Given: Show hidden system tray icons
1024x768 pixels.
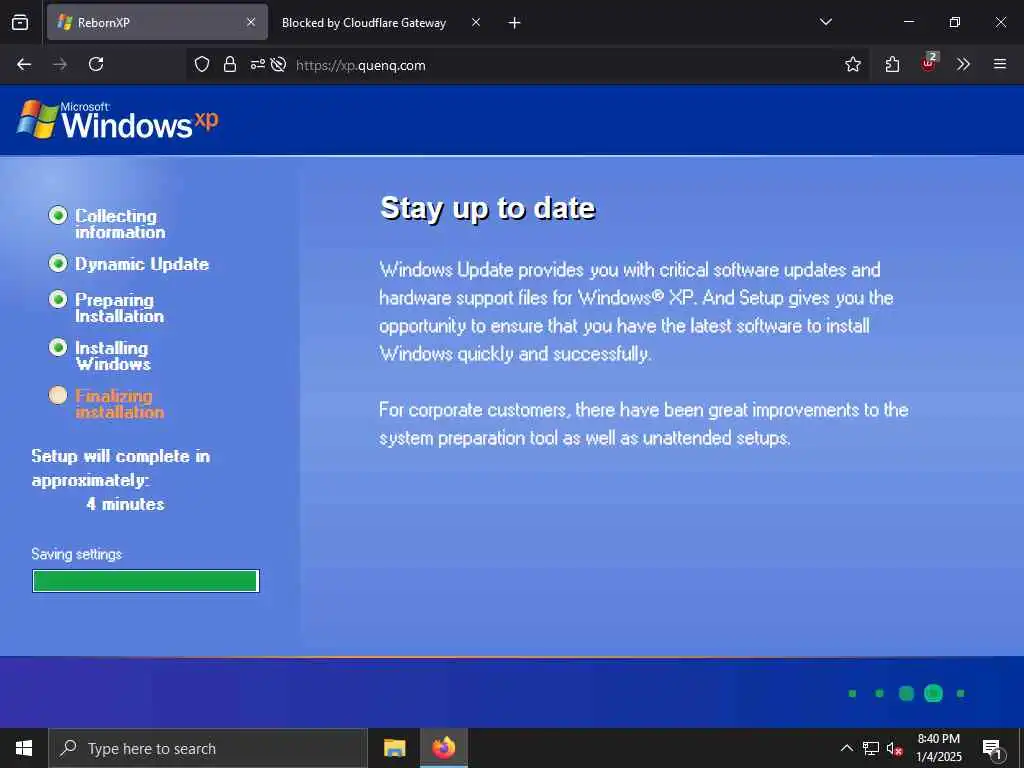Looking at the screenshot, I should tap(846, 748).
